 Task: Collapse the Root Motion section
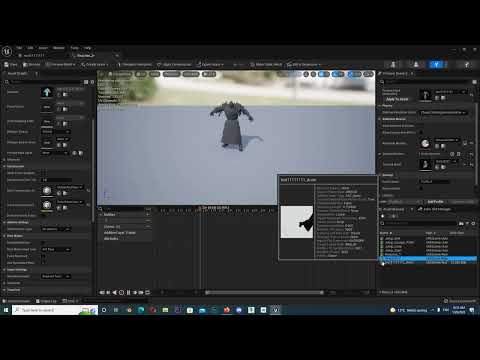click(x=4, y=236)
